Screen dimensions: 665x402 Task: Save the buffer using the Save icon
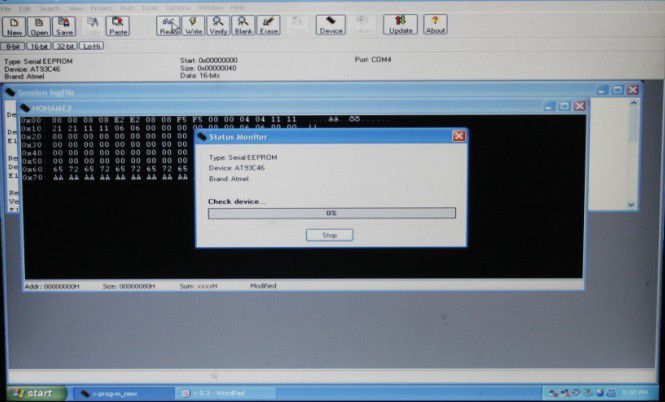point(64,25)
